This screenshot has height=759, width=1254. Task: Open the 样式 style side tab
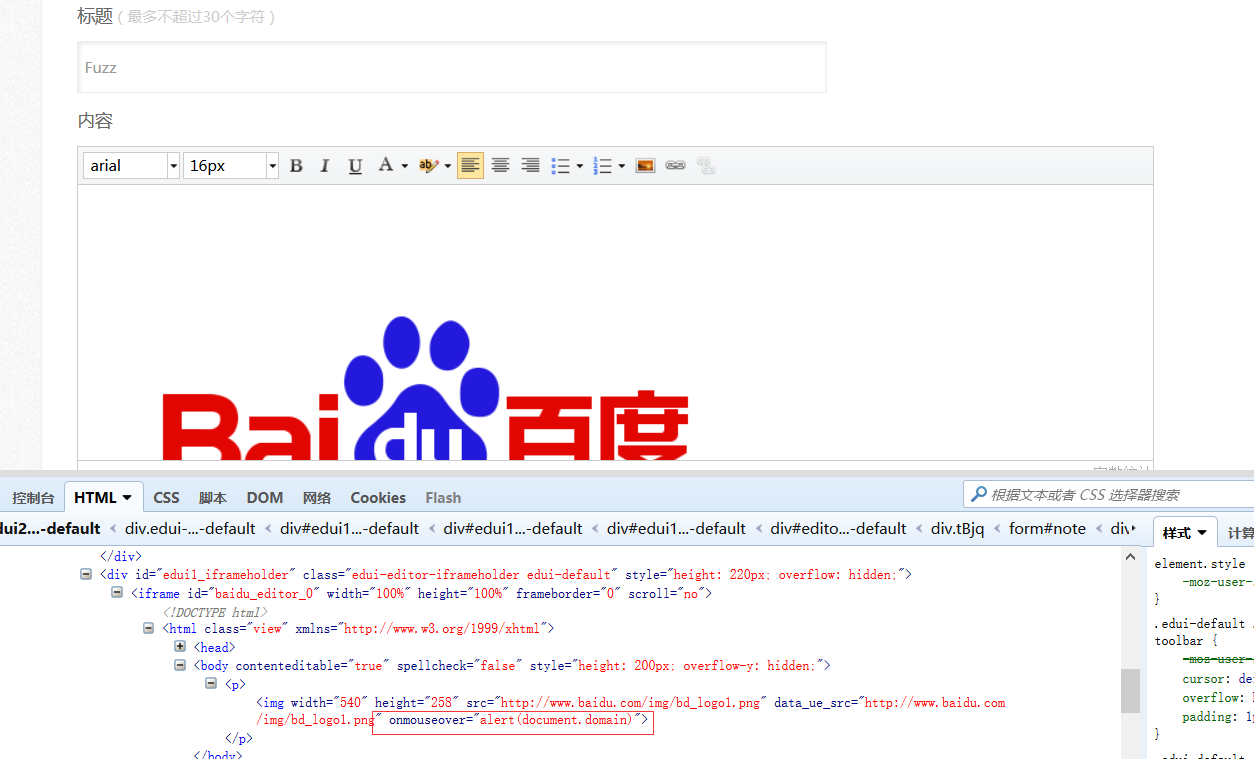tap(1185, 533)
